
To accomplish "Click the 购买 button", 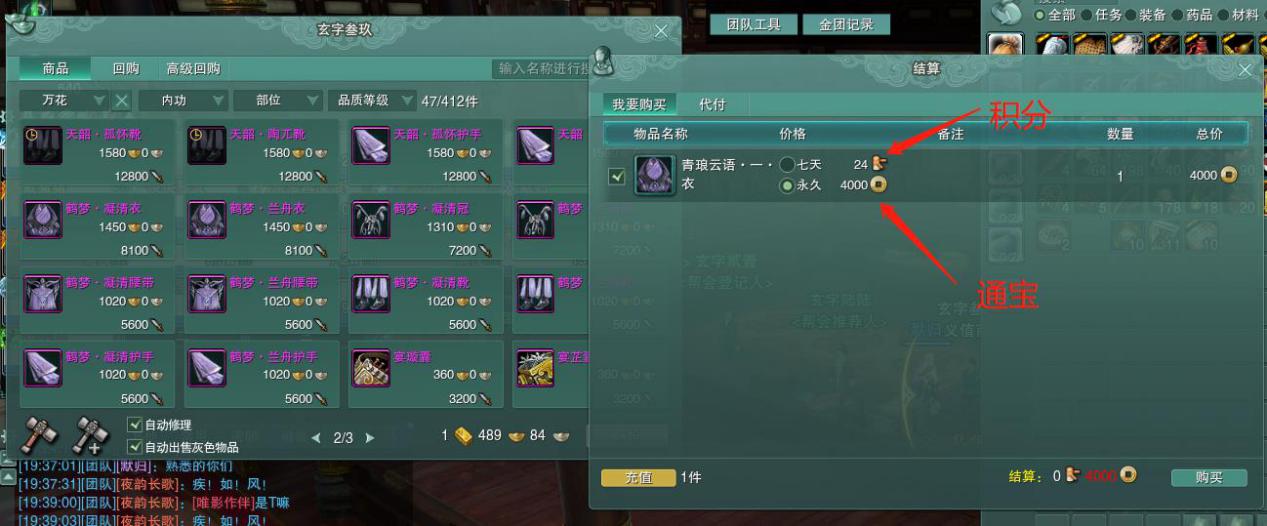I will pyautogui.click(x=1209, y=478).
